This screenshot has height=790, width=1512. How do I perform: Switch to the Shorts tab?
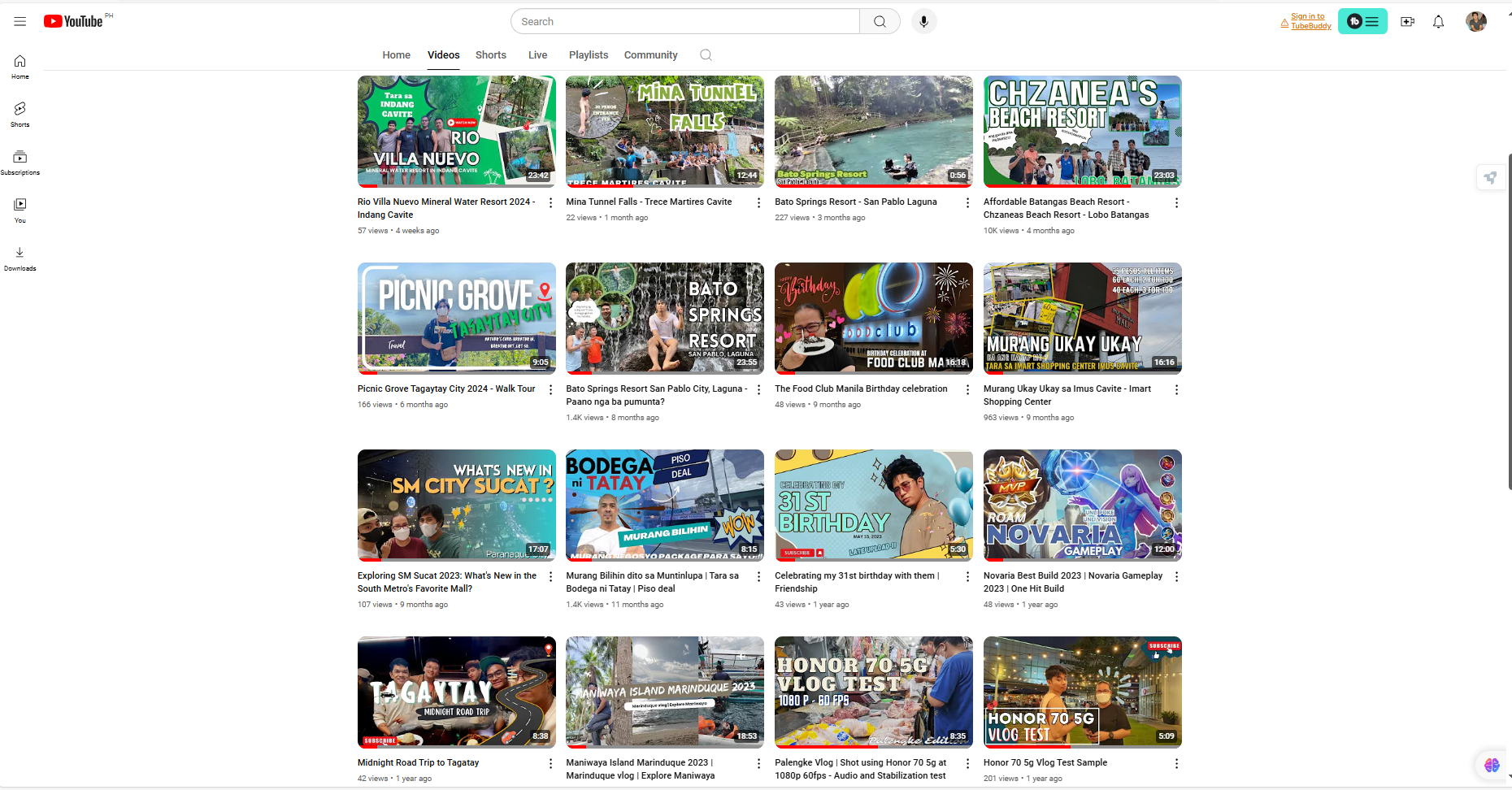point(491,55)
